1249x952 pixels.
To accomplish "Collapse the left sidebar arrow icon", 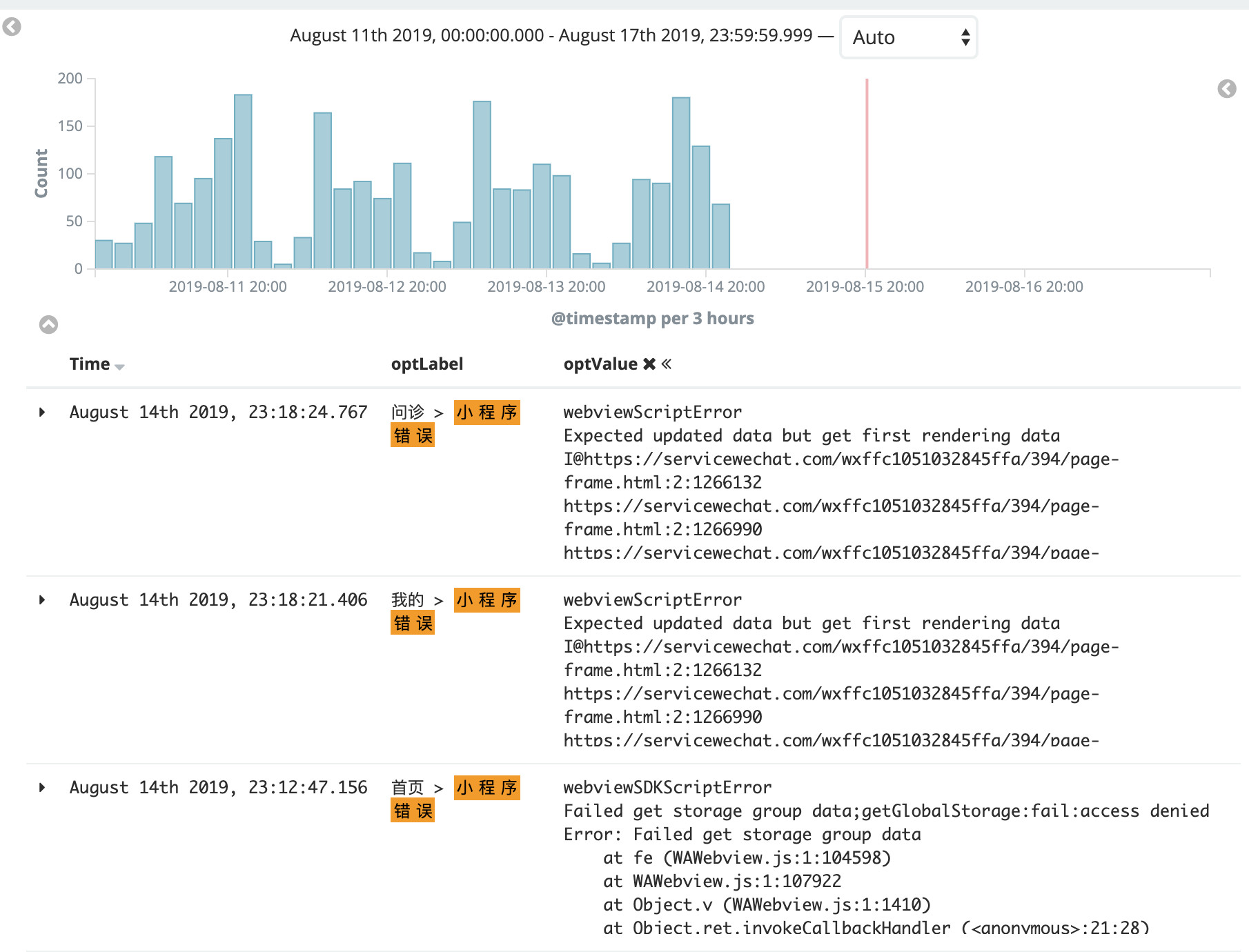I will tap(12, 27).
